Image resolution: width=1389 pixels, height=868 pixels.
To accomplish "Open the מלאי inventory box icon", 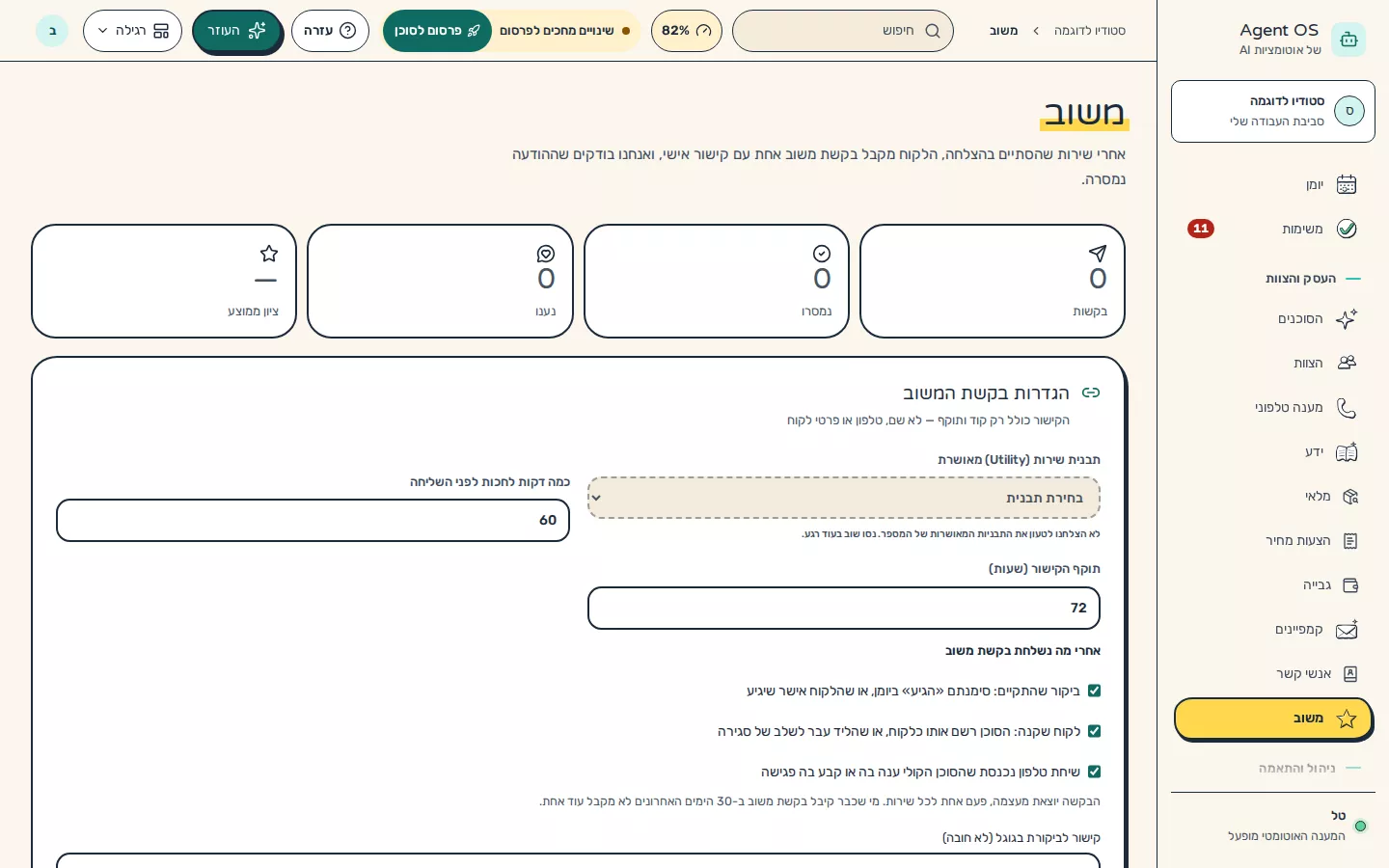I will (1349, 497).
